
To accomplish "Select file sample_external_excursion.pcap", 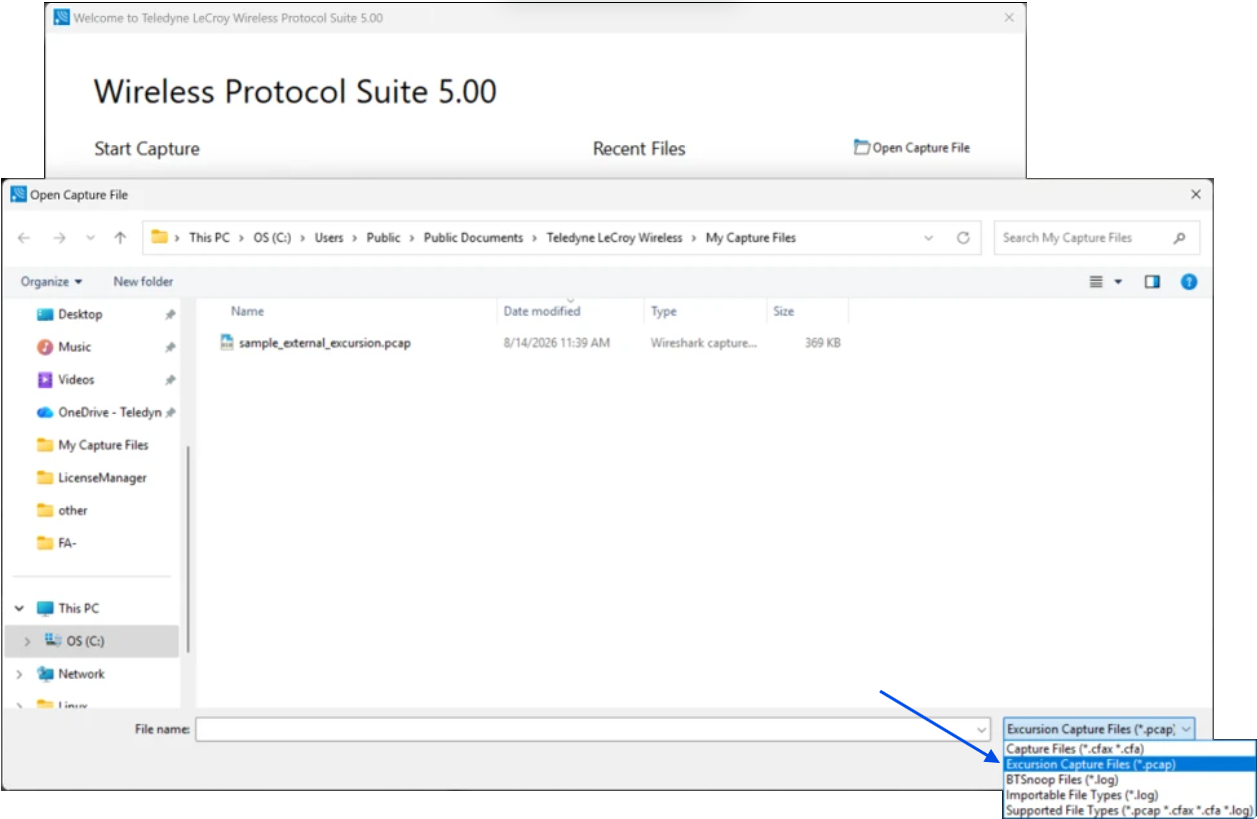I will pos(325,343).
